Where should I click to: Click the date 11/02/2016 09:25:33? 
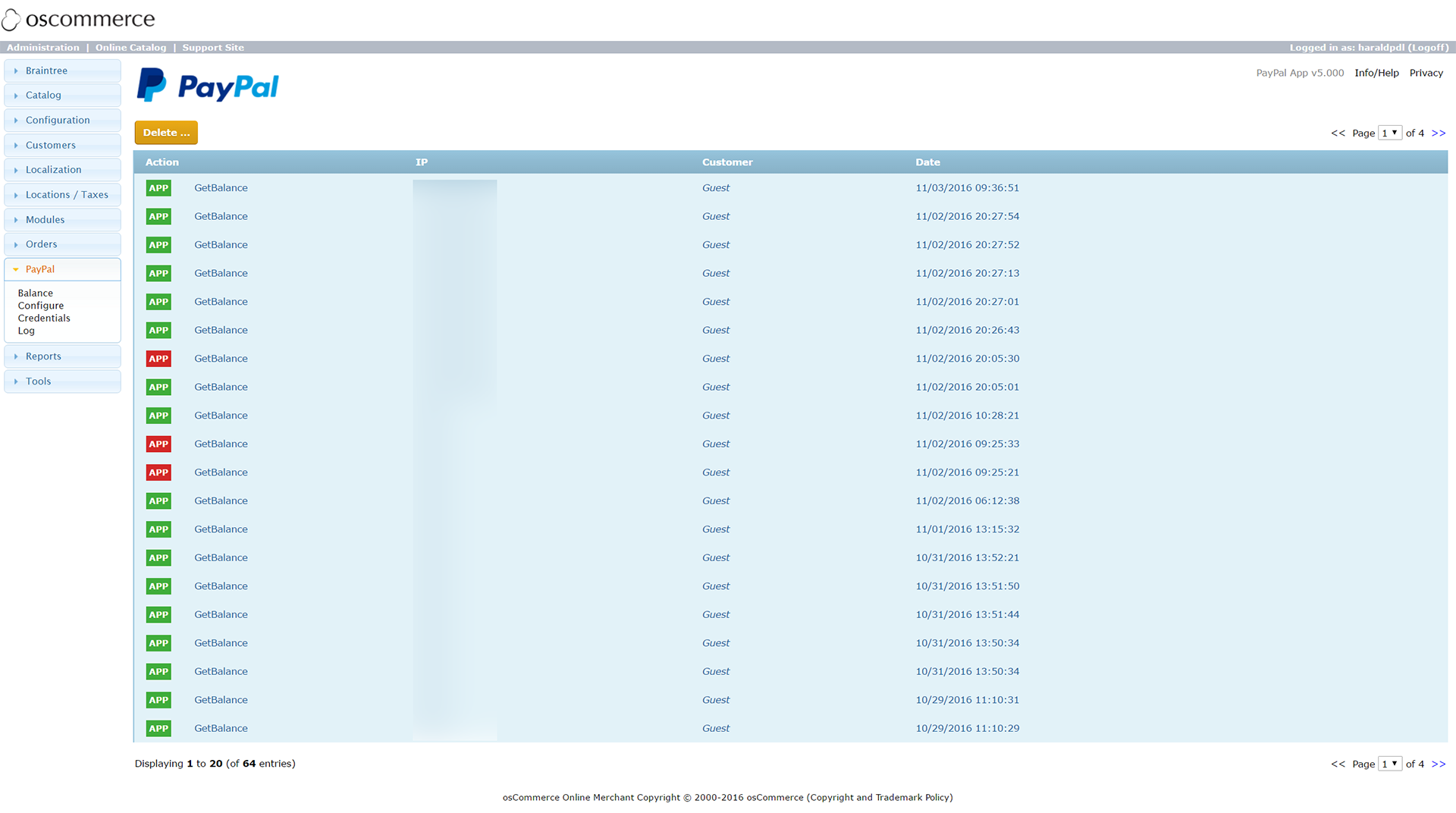967,444
